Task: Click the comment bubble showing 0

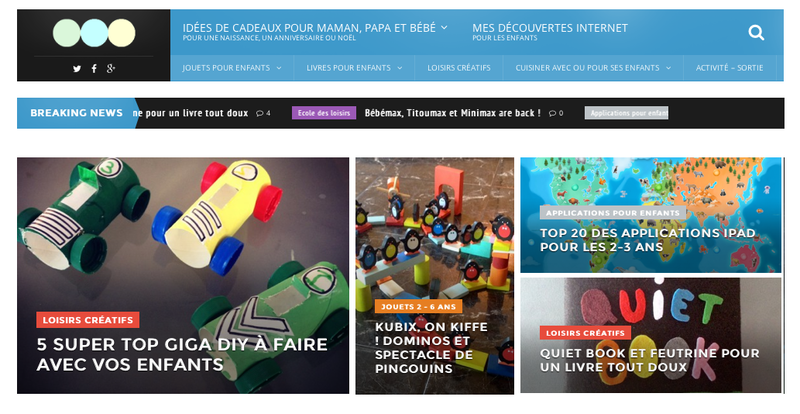Action: pos(556,113)
